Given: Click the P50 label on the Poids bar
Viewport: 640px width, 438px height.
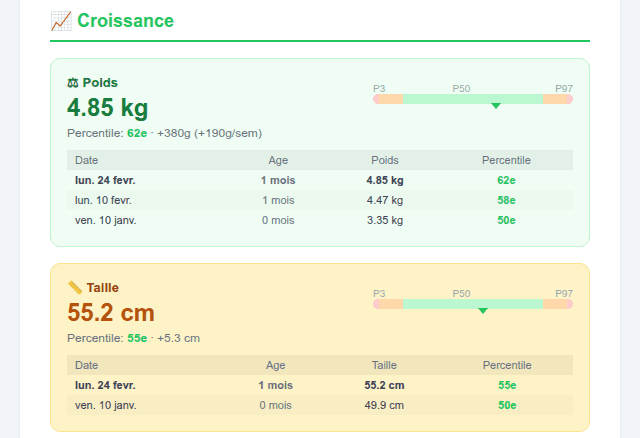Looking at the screenshot, I should click(x=461, y=88).
